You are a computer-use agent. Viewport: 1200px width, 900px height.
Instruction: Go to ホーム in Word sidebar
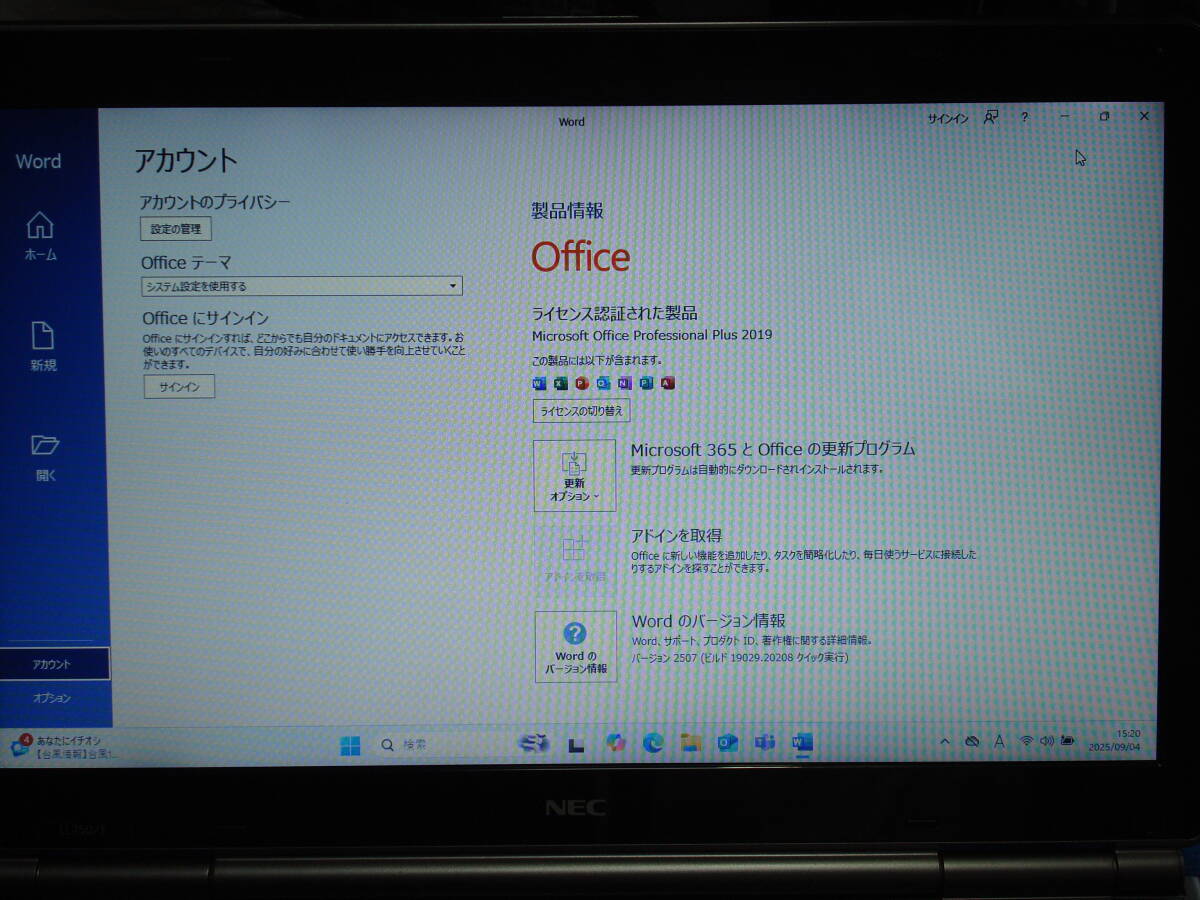(x=40, y=237)
